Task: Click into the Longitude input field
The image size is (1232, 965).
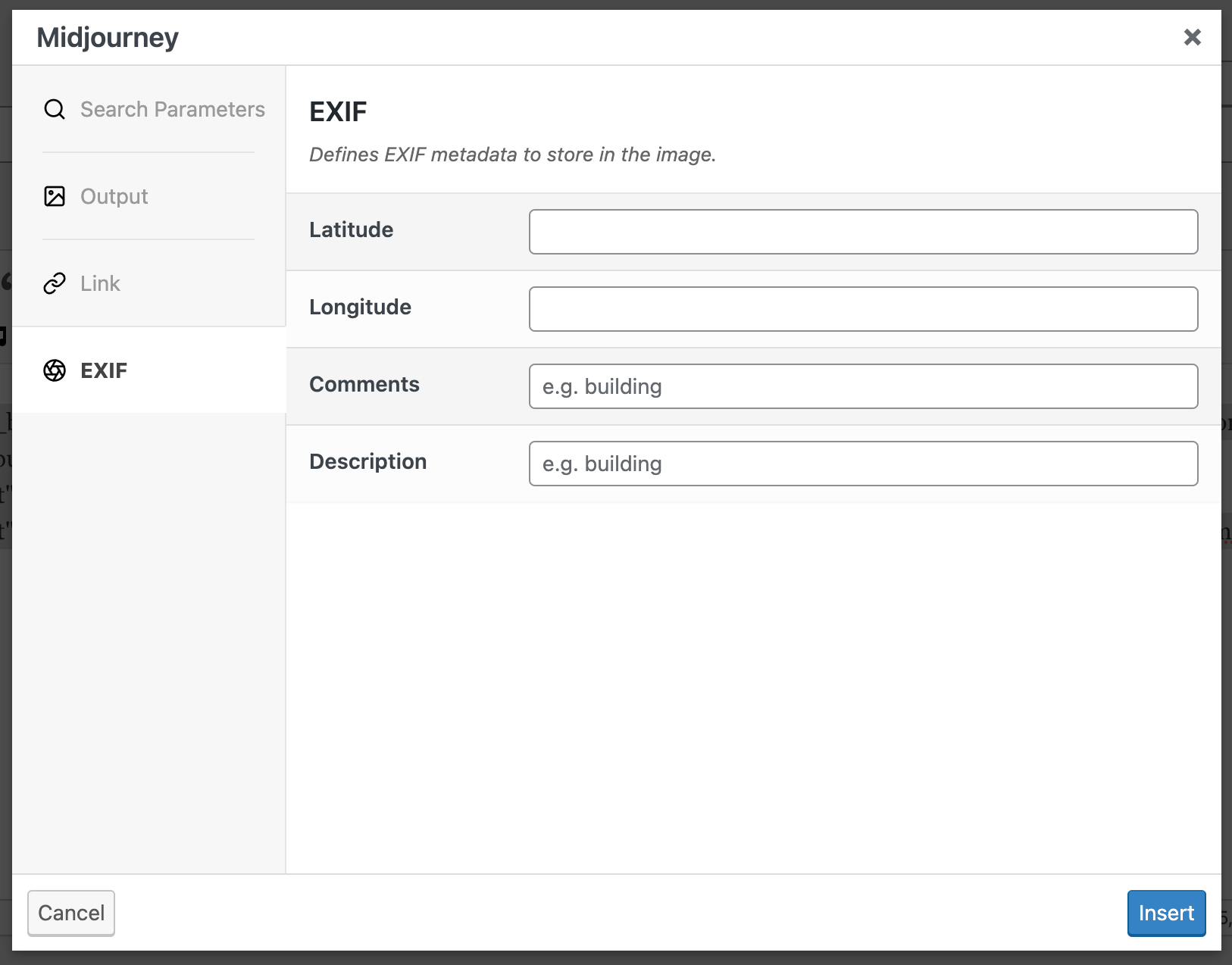Action: tap(864, 309)
